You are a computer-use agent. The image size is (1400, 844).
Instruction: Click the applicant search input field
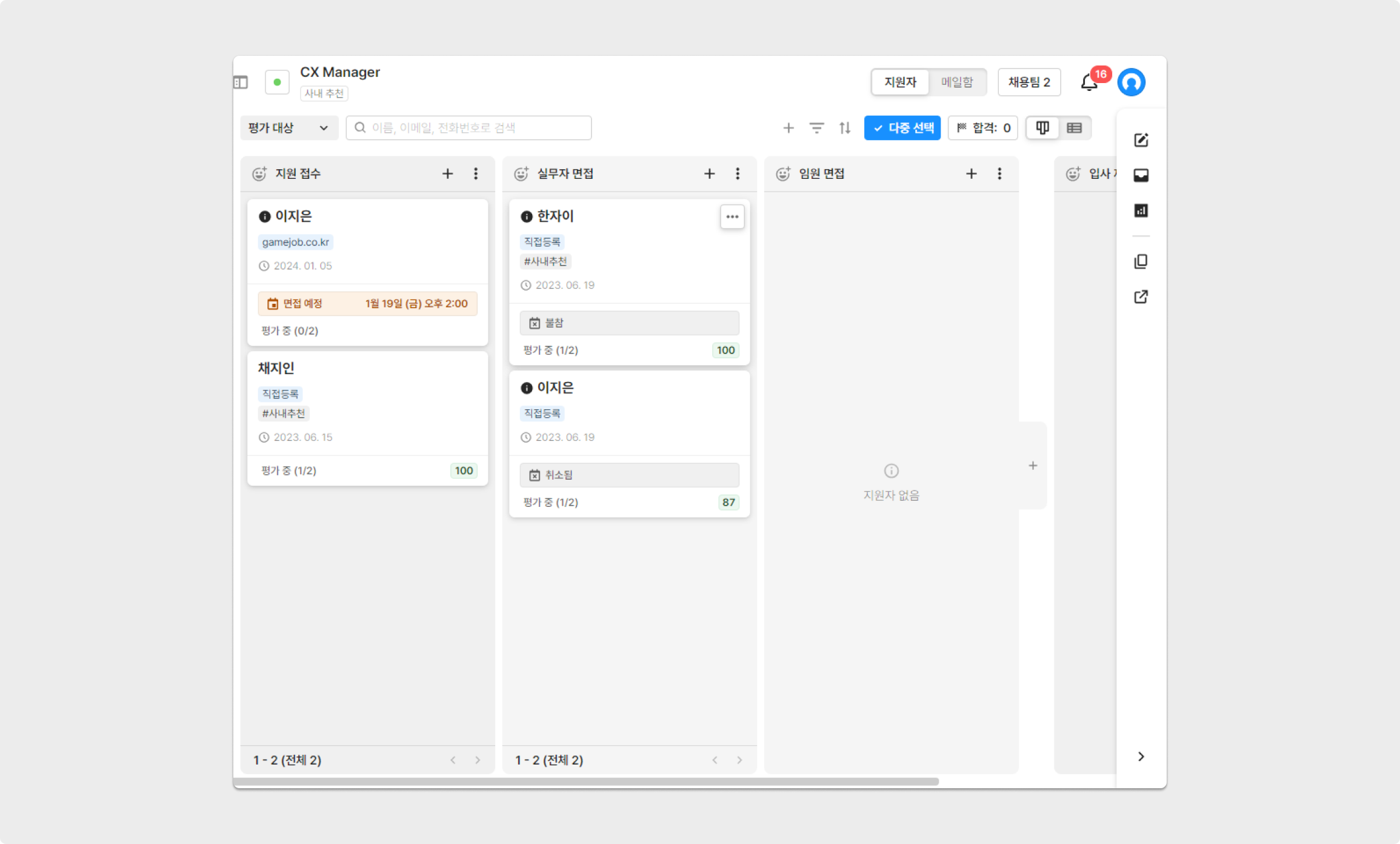[x=468, y=128]
